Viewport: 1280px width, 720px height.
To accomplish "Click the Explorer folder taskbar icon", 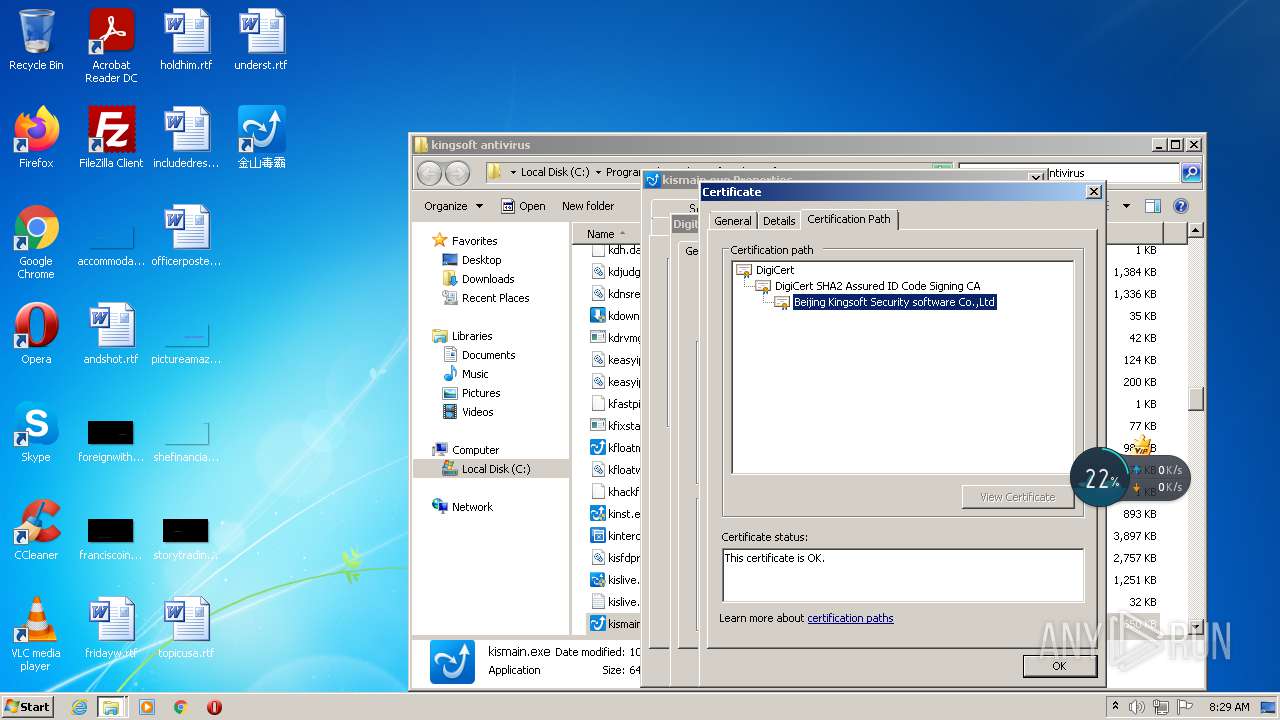I will [x=111, y=707].
